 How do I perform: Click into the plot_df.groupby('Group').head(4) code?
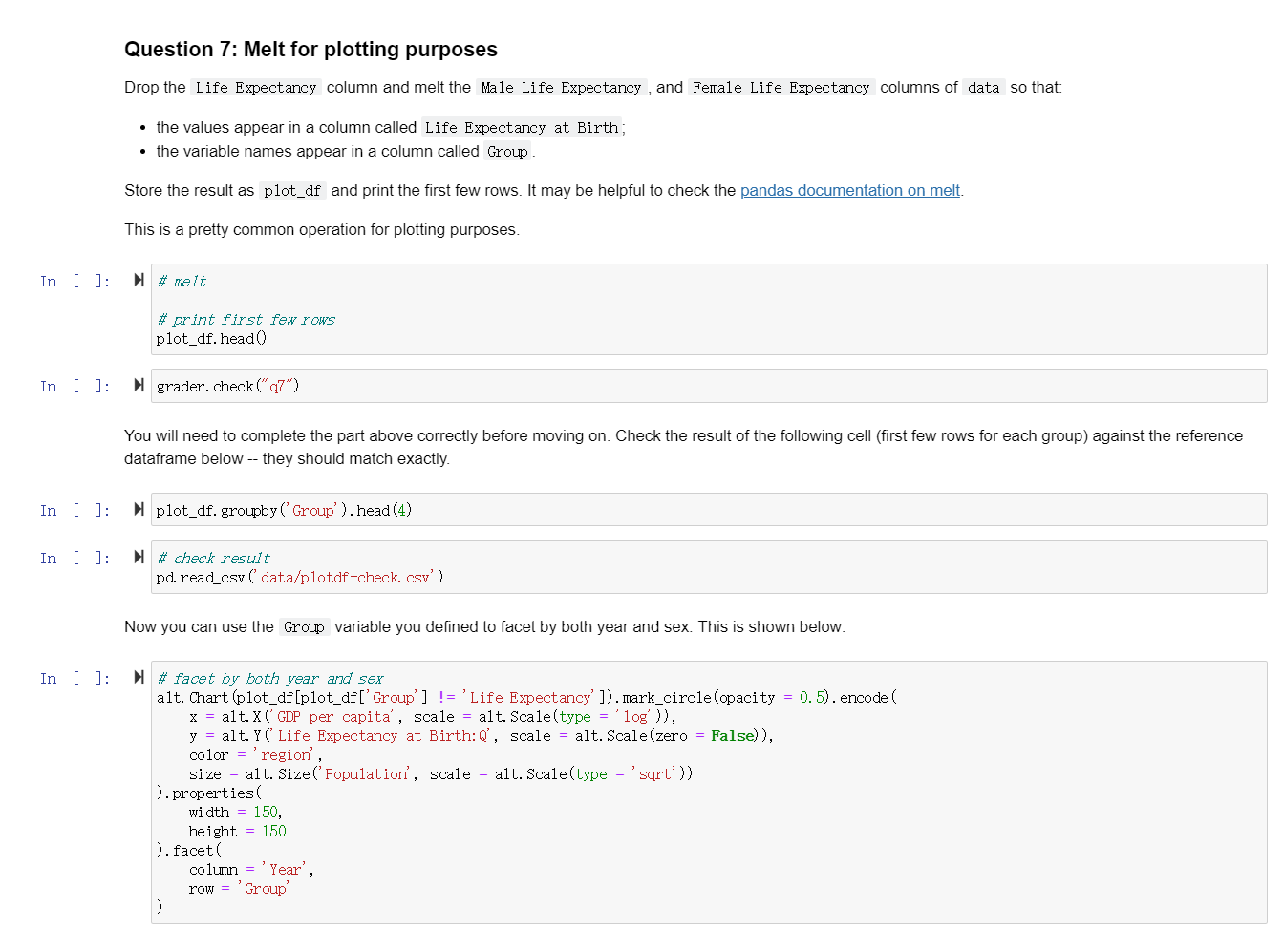coord(284,511)
